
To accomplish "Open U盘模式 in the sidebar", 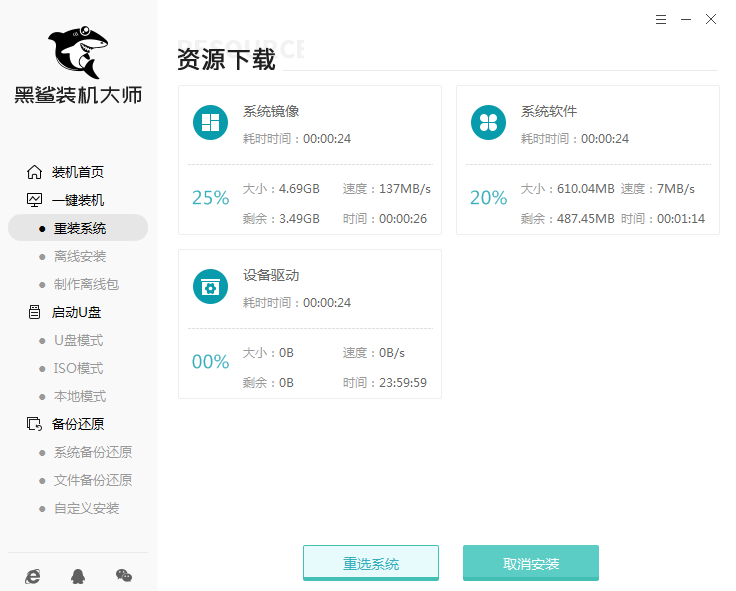I will pyautogui.click(x=78, y=340).
